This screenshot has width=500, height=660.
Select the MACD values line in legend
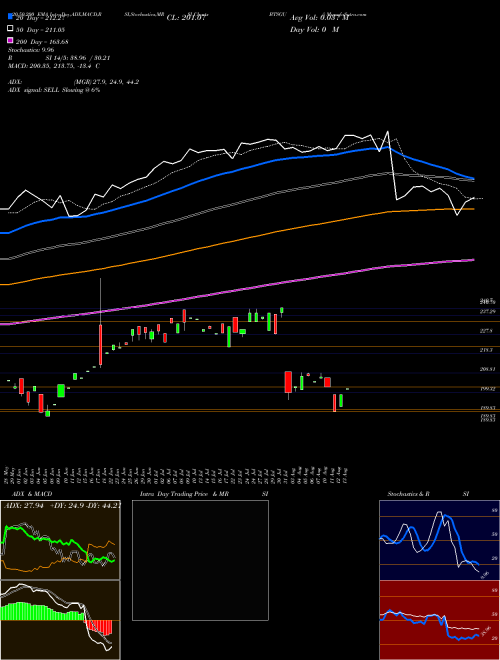point(54,66)
